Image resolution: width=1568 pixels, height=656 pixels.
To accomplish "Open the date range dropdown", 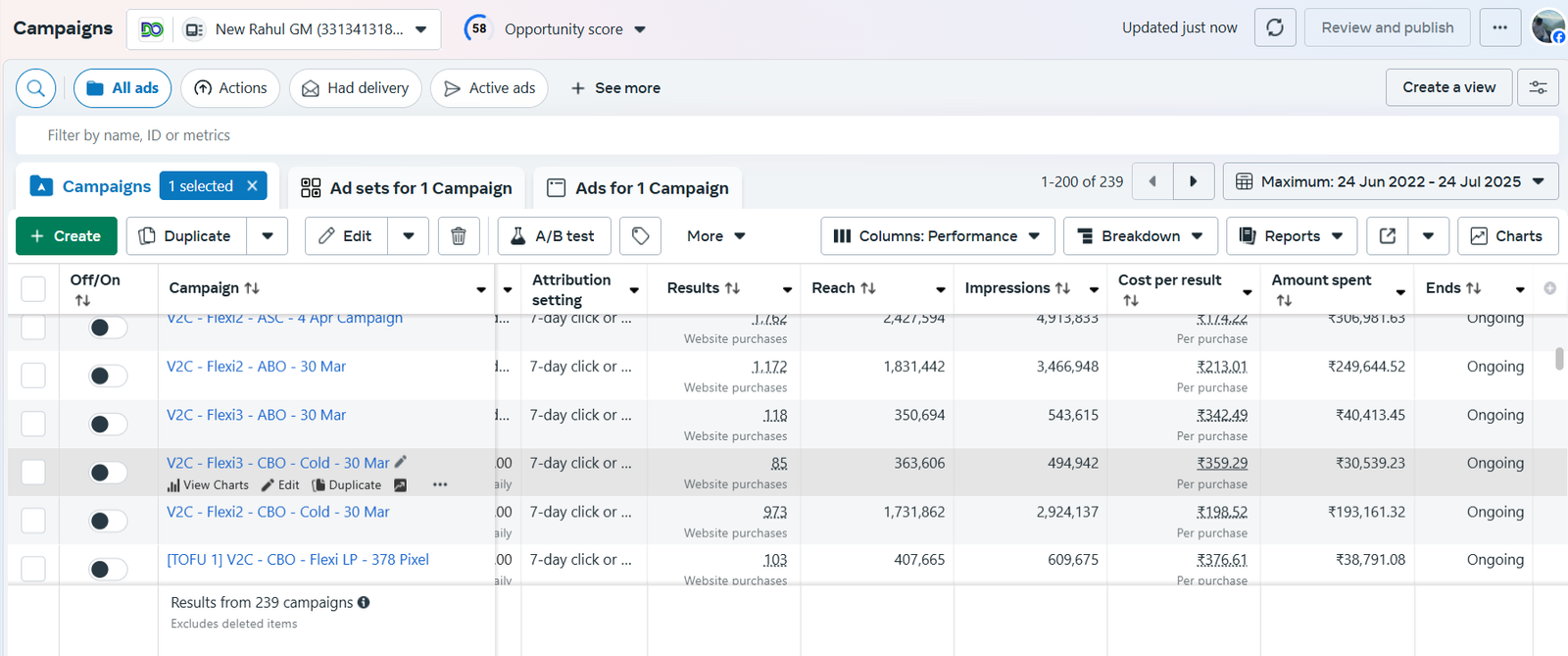I will [1390, 181].
